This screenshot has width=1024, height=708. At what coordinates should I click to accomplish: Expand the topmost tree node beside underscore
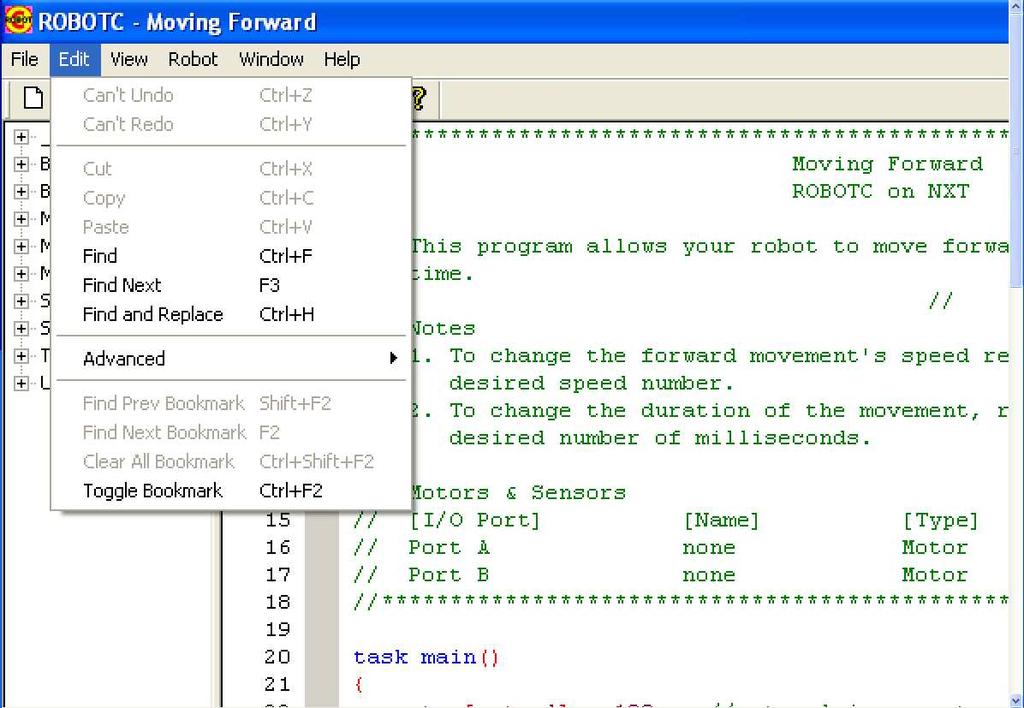22,137
